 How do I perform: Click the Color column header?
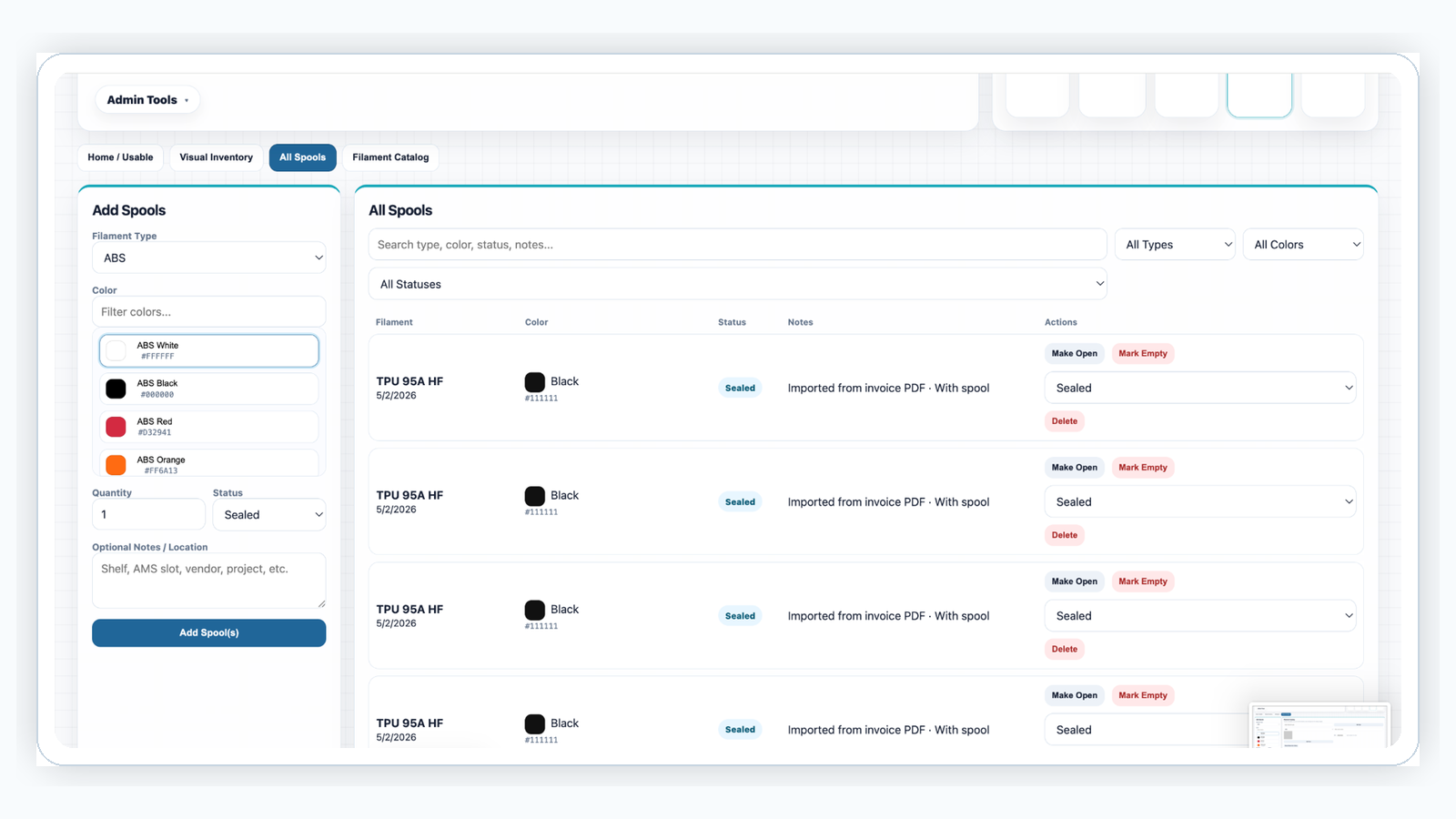[536, 322]
